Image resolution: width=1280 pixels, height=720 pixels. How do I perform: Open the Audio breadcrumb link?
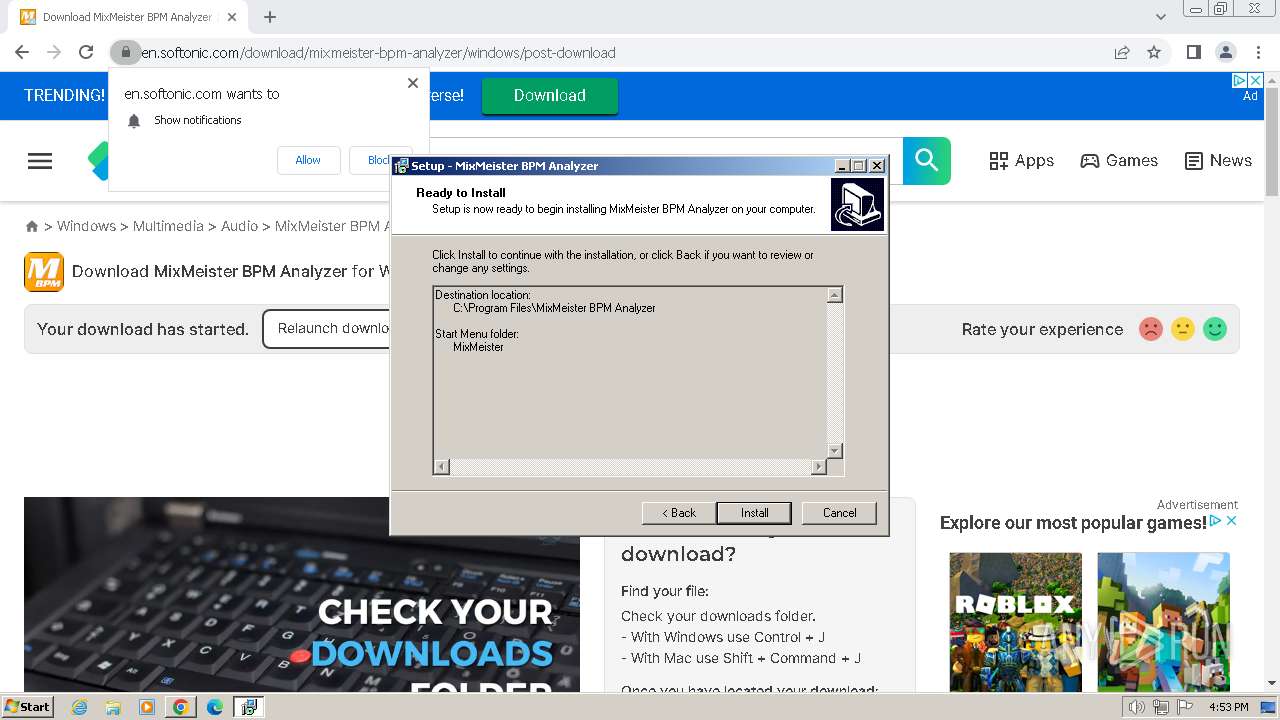pos(239,226)
